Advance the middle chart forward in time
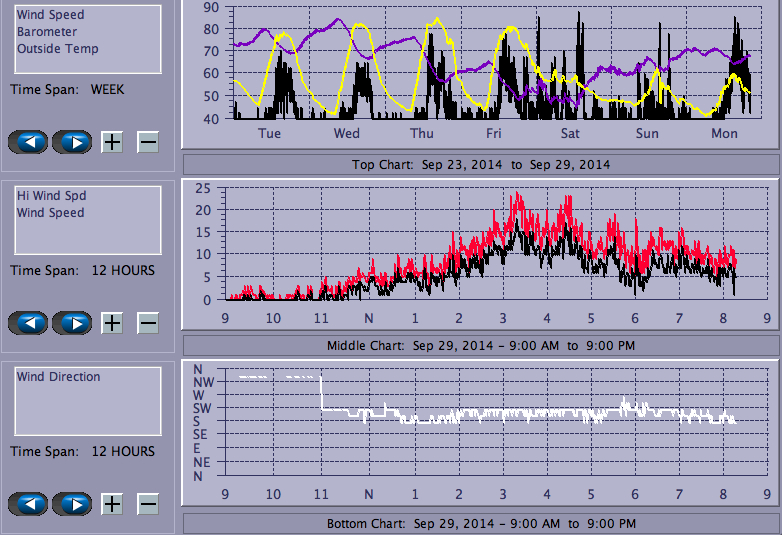The image size is (782, 535). [x=72, y=323]
